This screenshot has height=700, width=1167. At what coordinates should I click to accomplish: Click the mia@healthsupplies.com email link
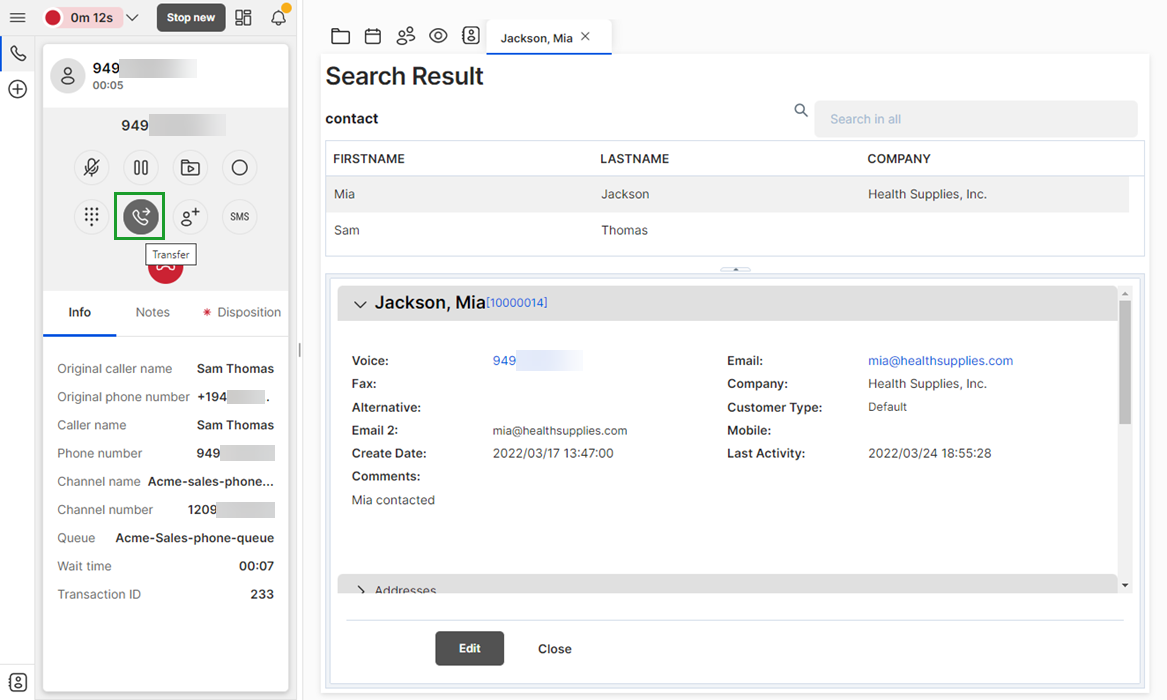[x=940, y=361]
